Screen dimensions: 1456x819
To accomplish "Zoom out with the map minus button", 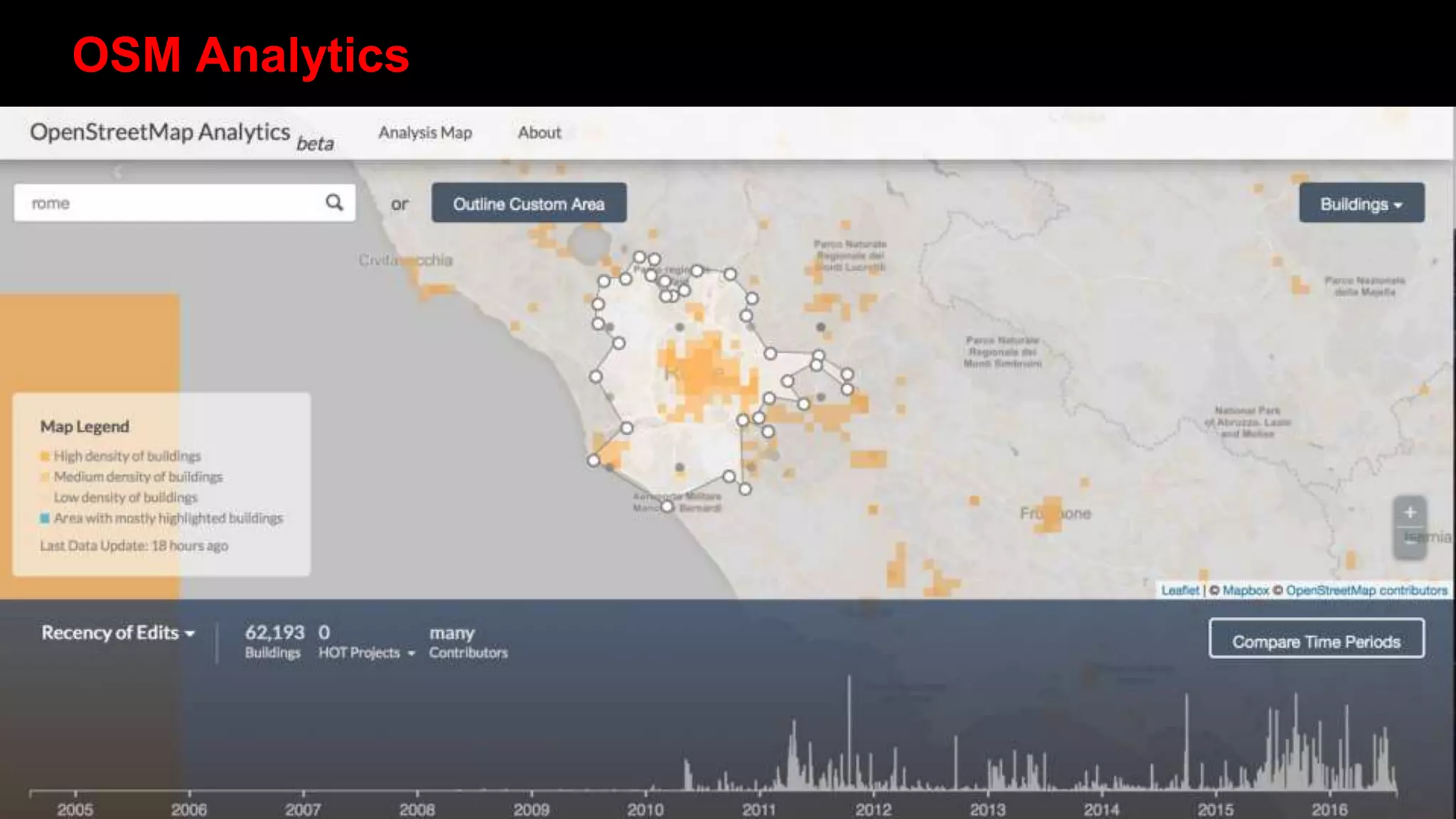I will pos(1410,542).
